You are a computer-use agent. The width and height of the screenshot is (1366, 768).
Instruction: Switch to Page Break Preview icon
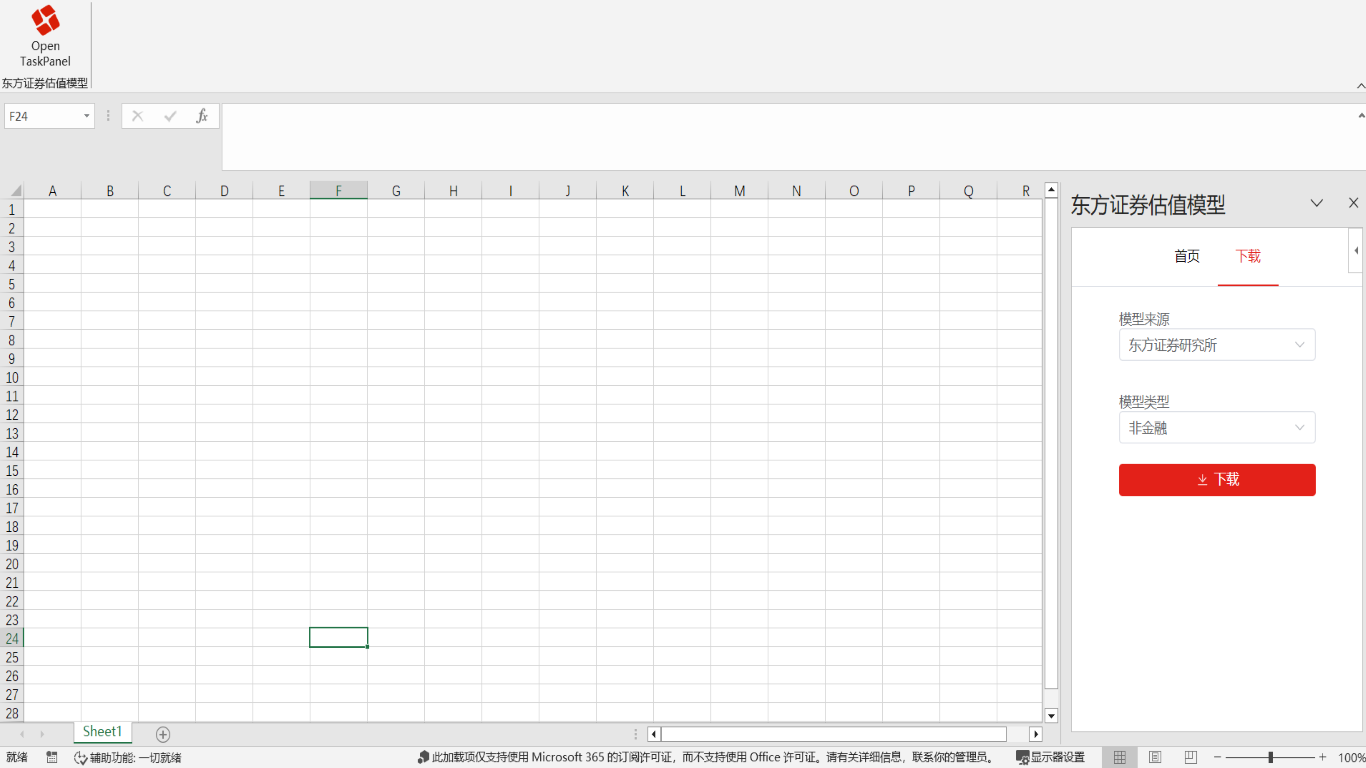(x=1190, y=758)
